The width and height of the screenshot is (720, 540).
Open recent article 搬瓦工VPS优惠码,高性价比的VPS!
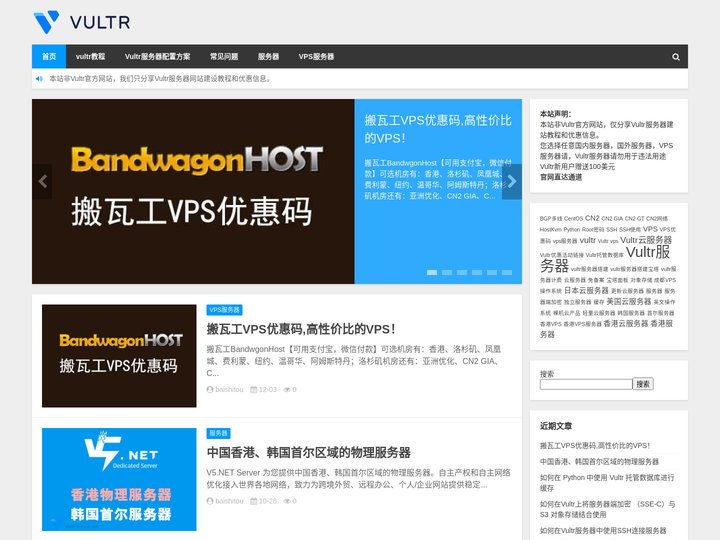point(595,445)
